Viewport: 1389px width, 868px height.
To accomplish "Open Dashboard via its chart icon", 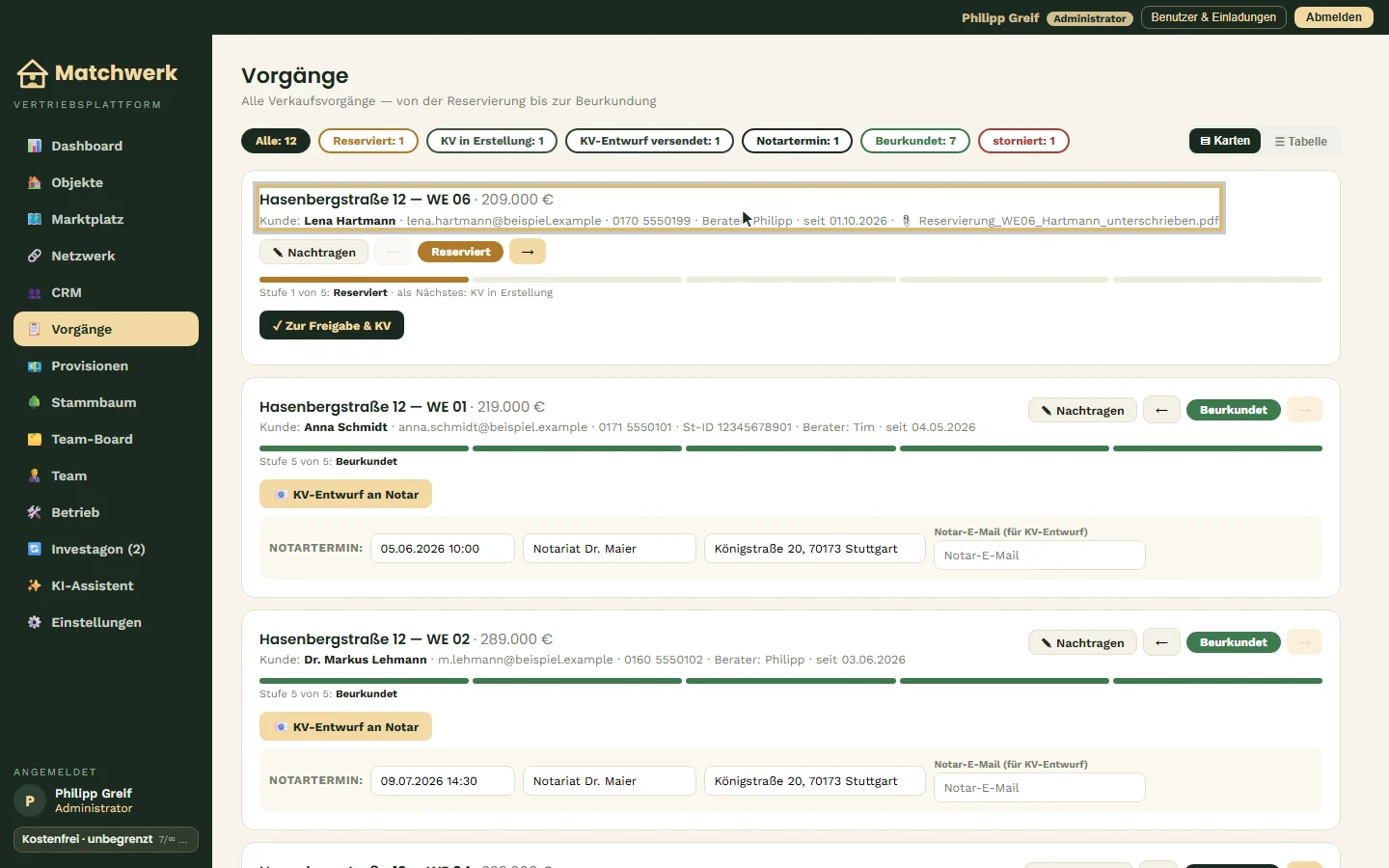I will click(35, 146).
